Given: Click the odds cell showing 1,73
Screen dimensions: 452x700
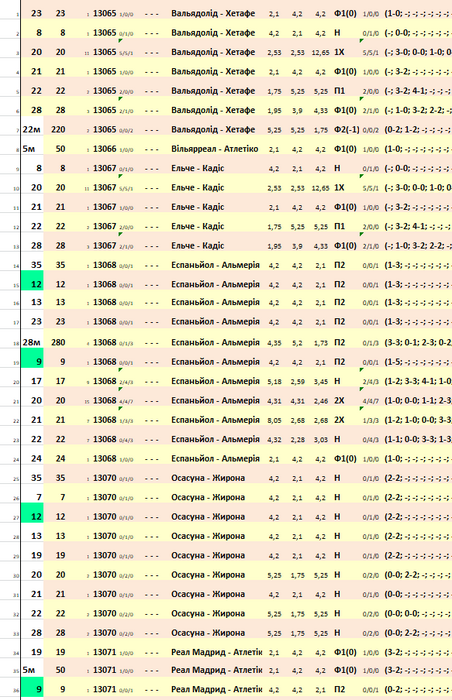Looking at the screenshot, I should click(321, 343).
